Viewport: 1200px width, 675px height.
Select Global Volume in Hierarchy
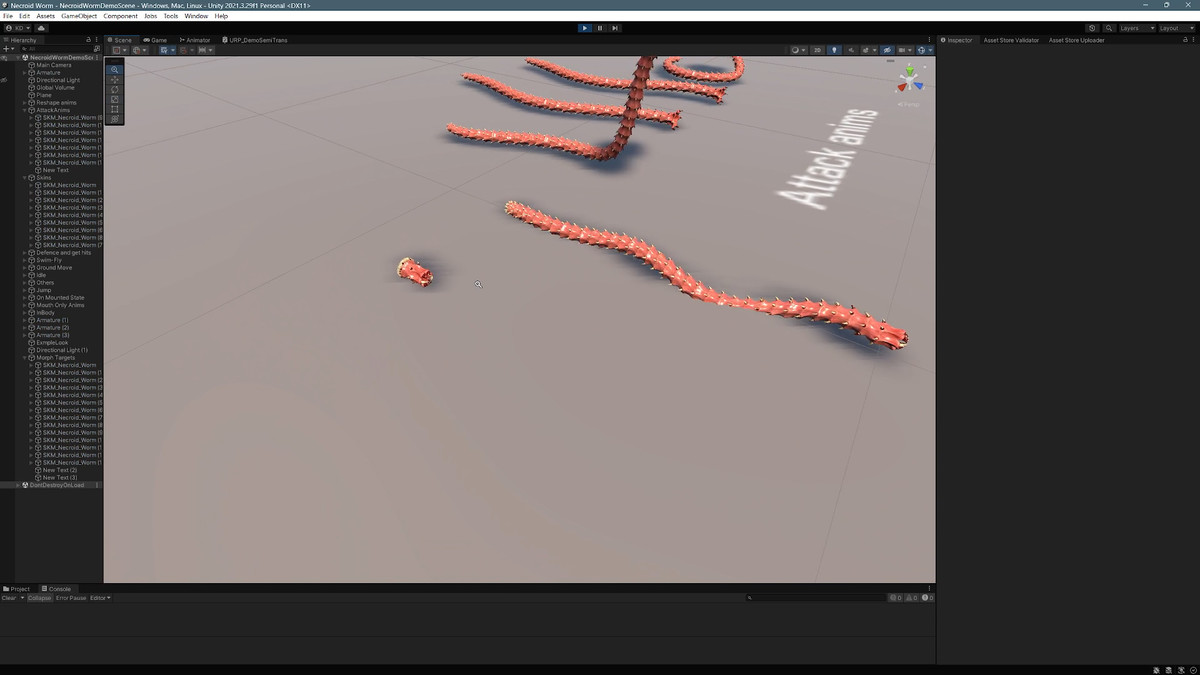click(x=55, y=88)
